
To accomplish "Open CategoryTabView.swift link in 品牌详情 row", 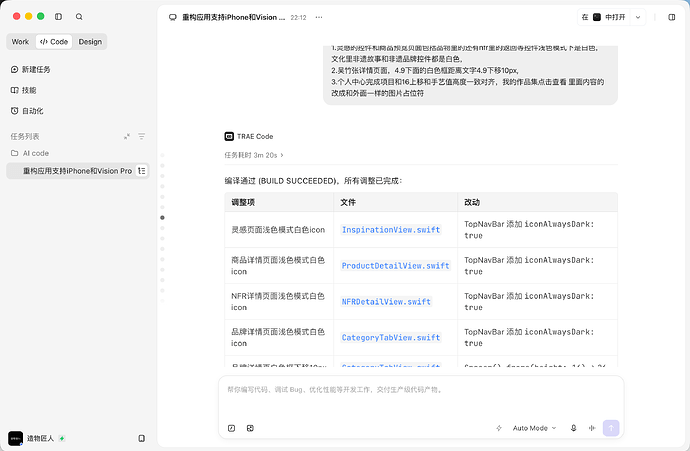I will point(391,337).
